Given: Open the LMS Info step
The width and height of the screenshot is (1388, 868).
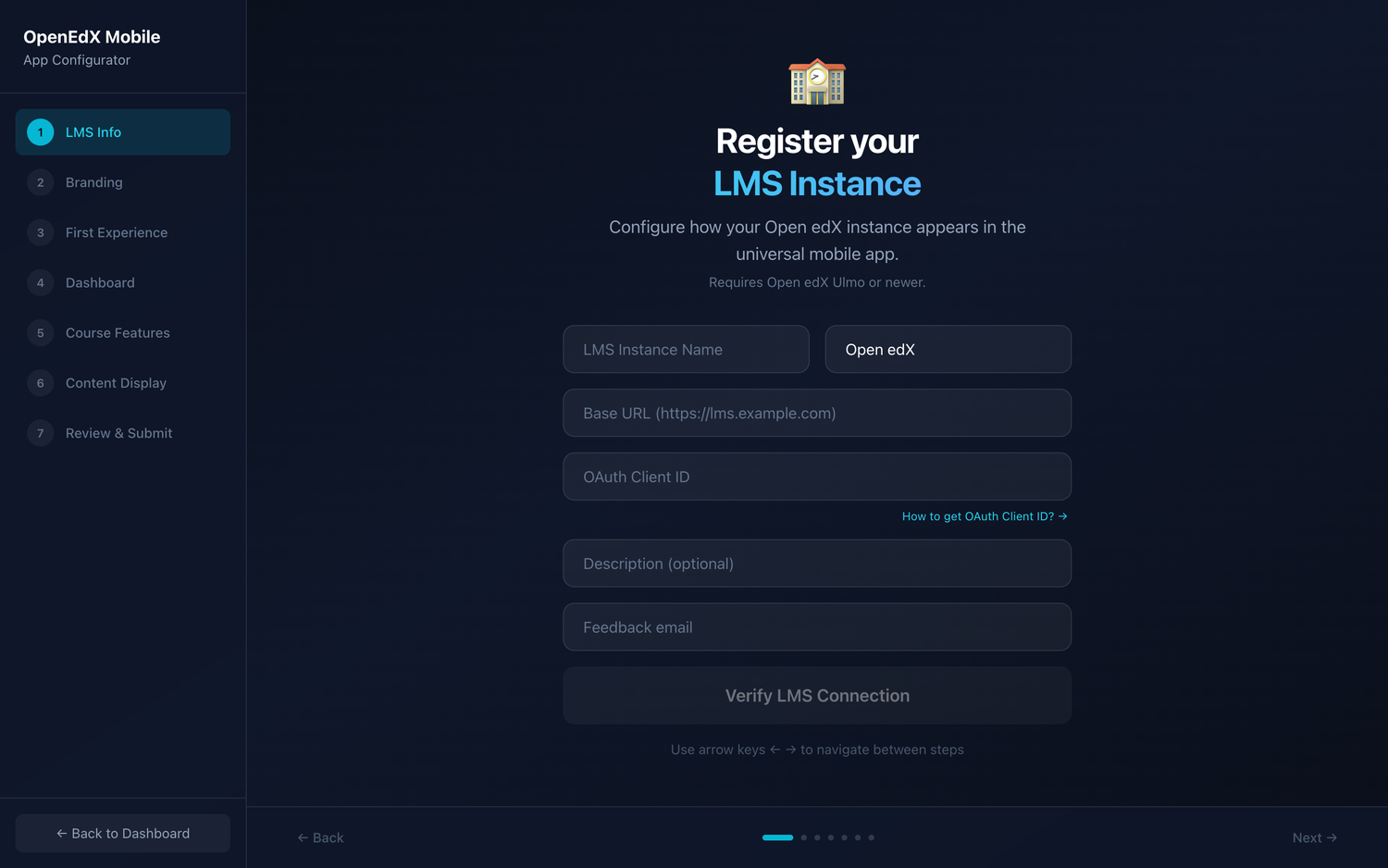Looking at the screenshot, I should [123, 132].
